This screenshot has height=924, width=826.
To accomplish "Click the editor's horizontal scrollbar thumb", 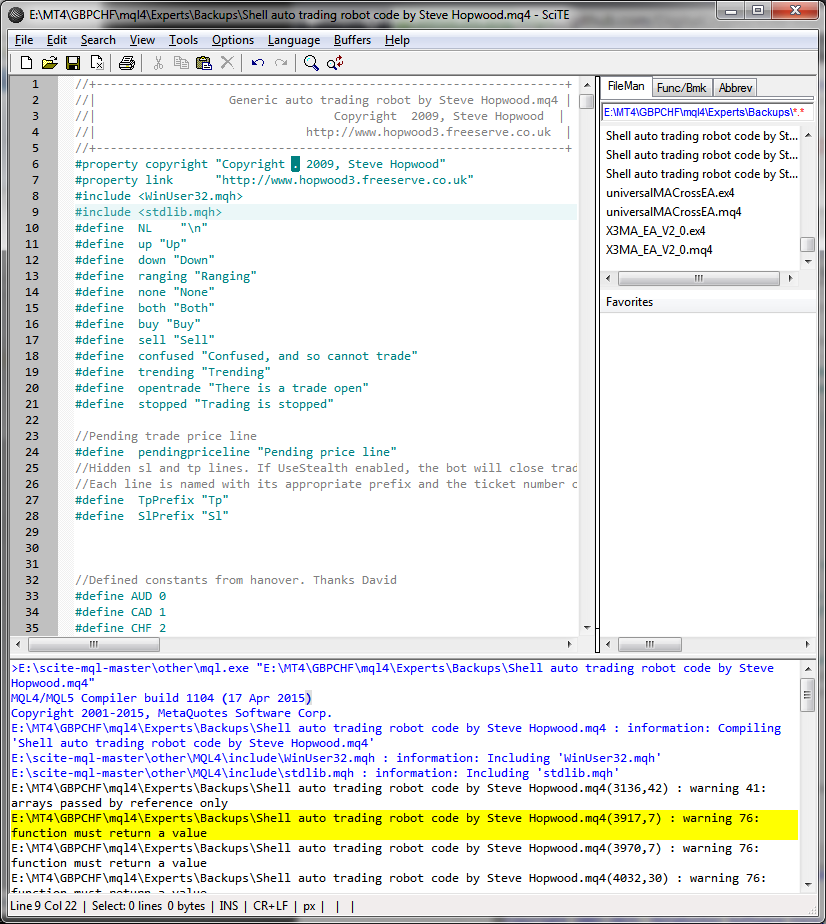I will pyautogui.click(x=94, y=644).
